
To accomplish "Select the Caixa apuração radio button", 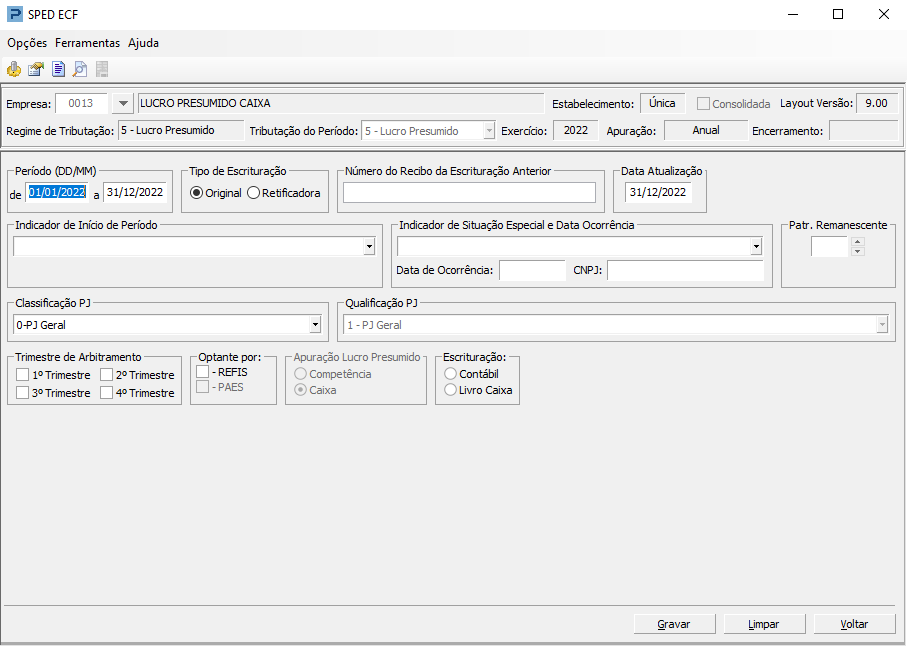I will point(300,390).
